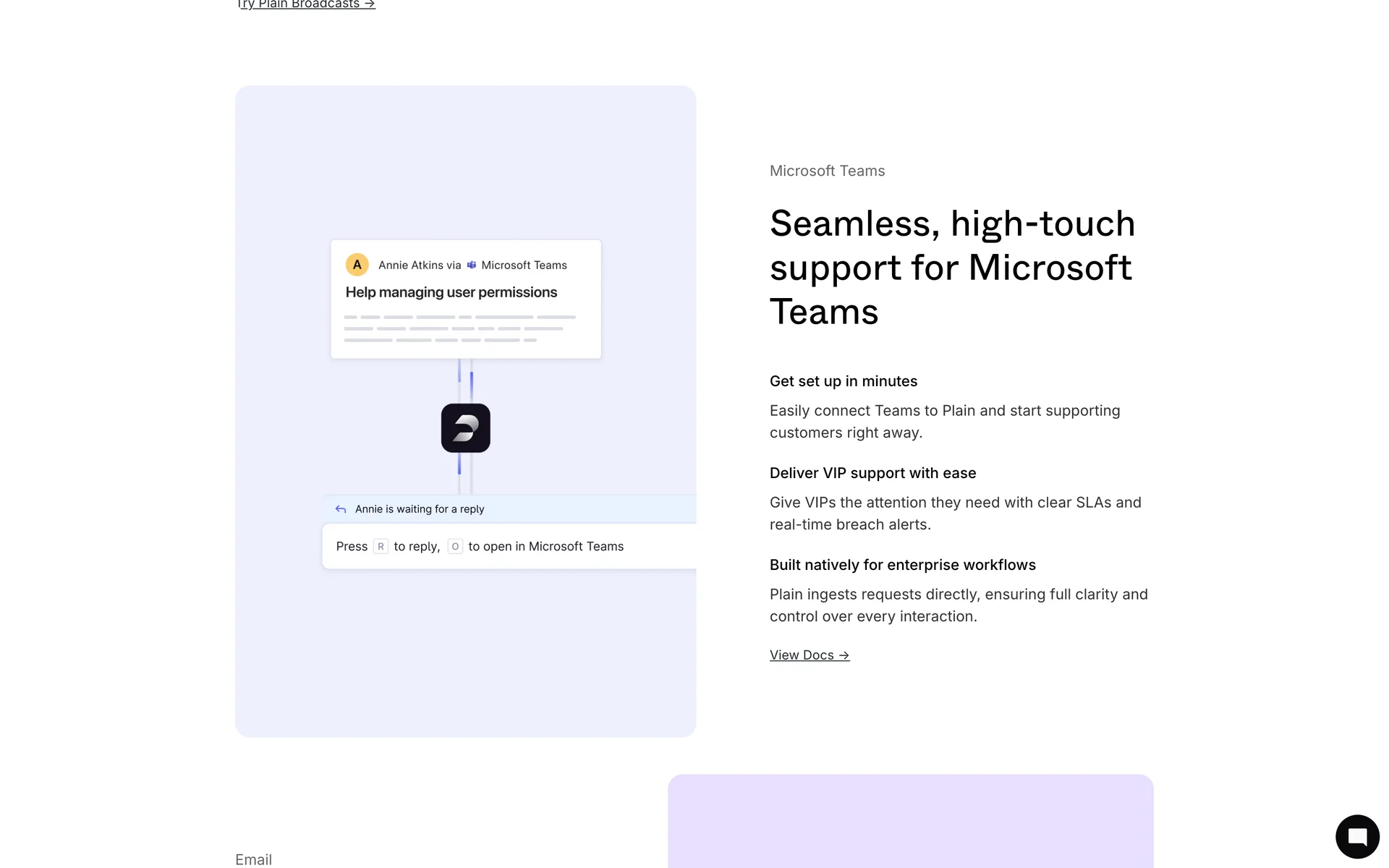The height and width of the screenshot is (868, 1389).
Task: Click the Plain logo app icon
Action: pyautogui.click(x=465, y=428)
